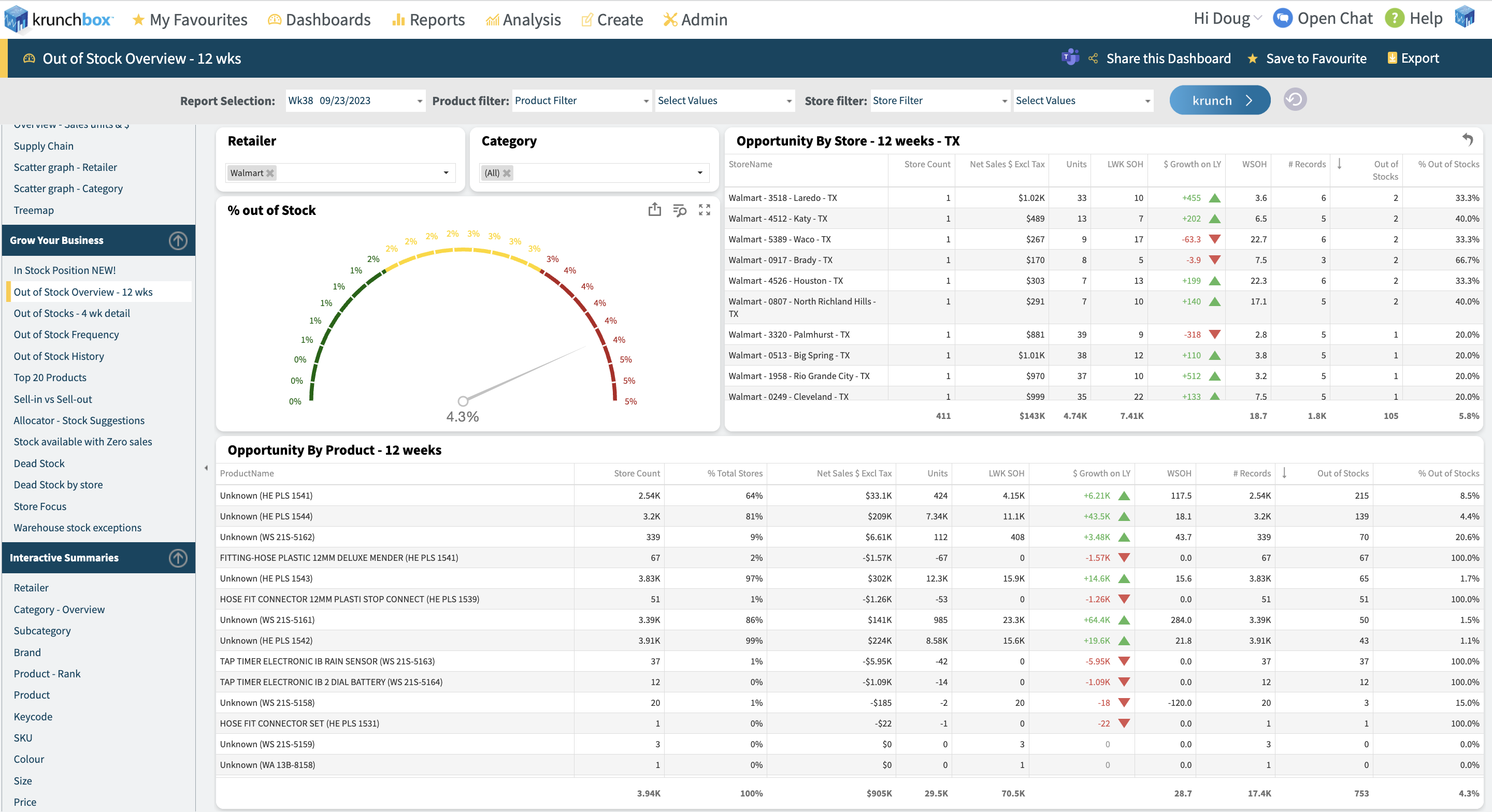Open the Supply Chain sidebar link
1492x812 pixels.
pos(44,146)
